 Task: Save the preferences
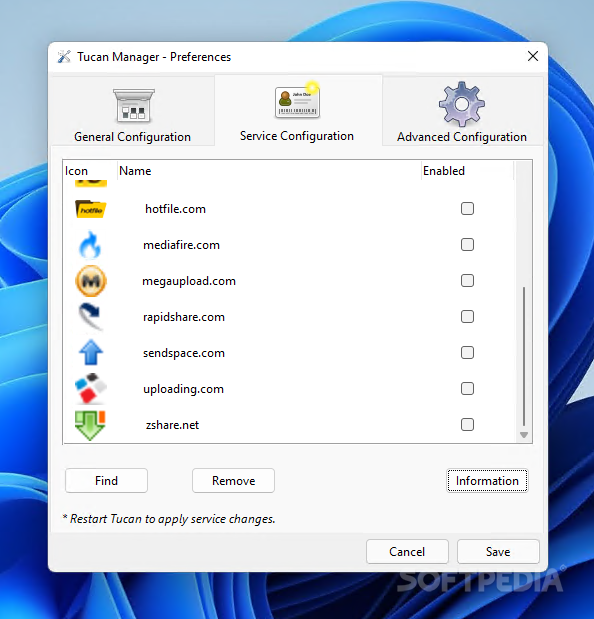pos(498,552)
